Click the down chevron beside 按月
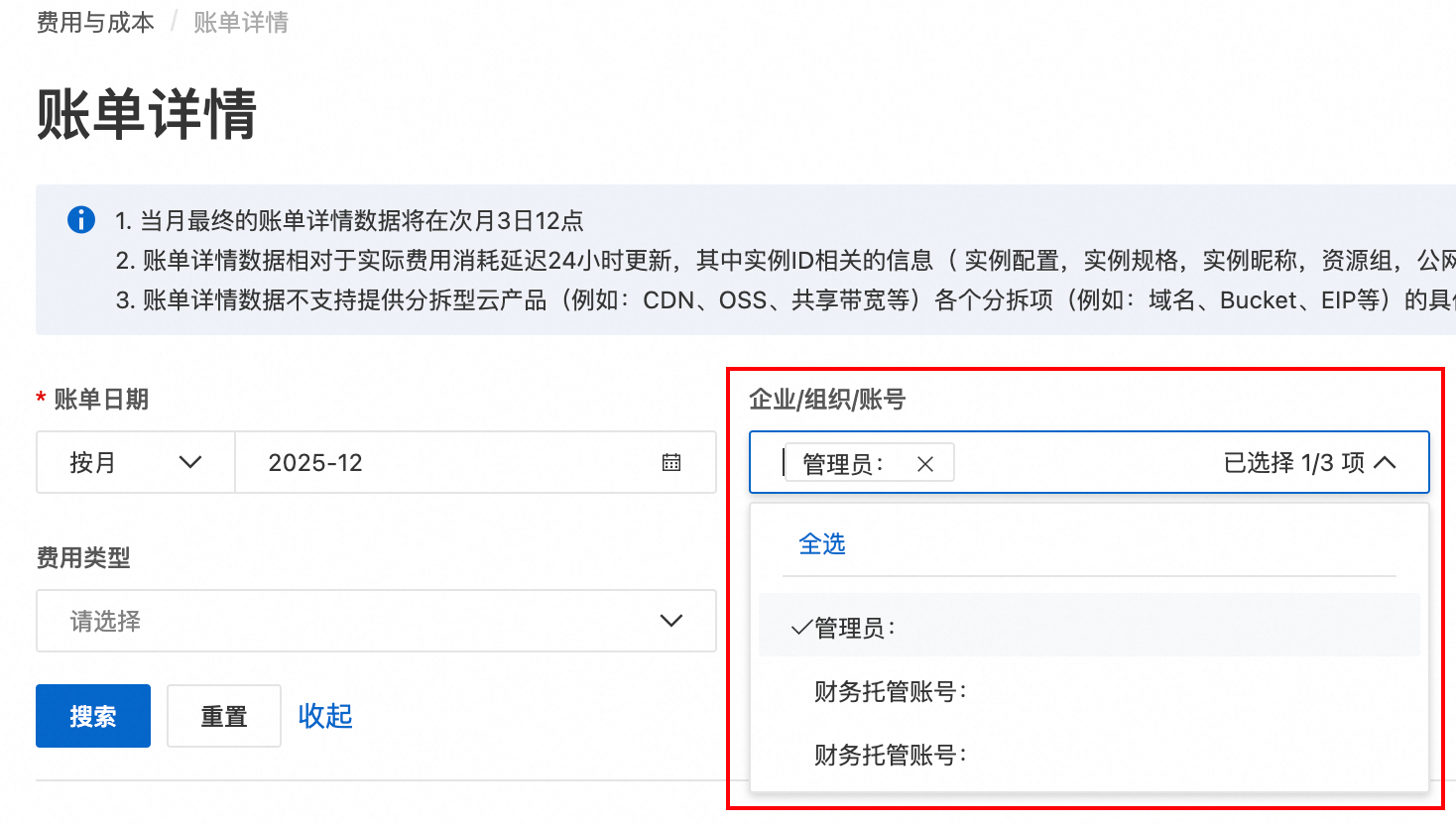The image size is (1456, 825). (189, 462)
